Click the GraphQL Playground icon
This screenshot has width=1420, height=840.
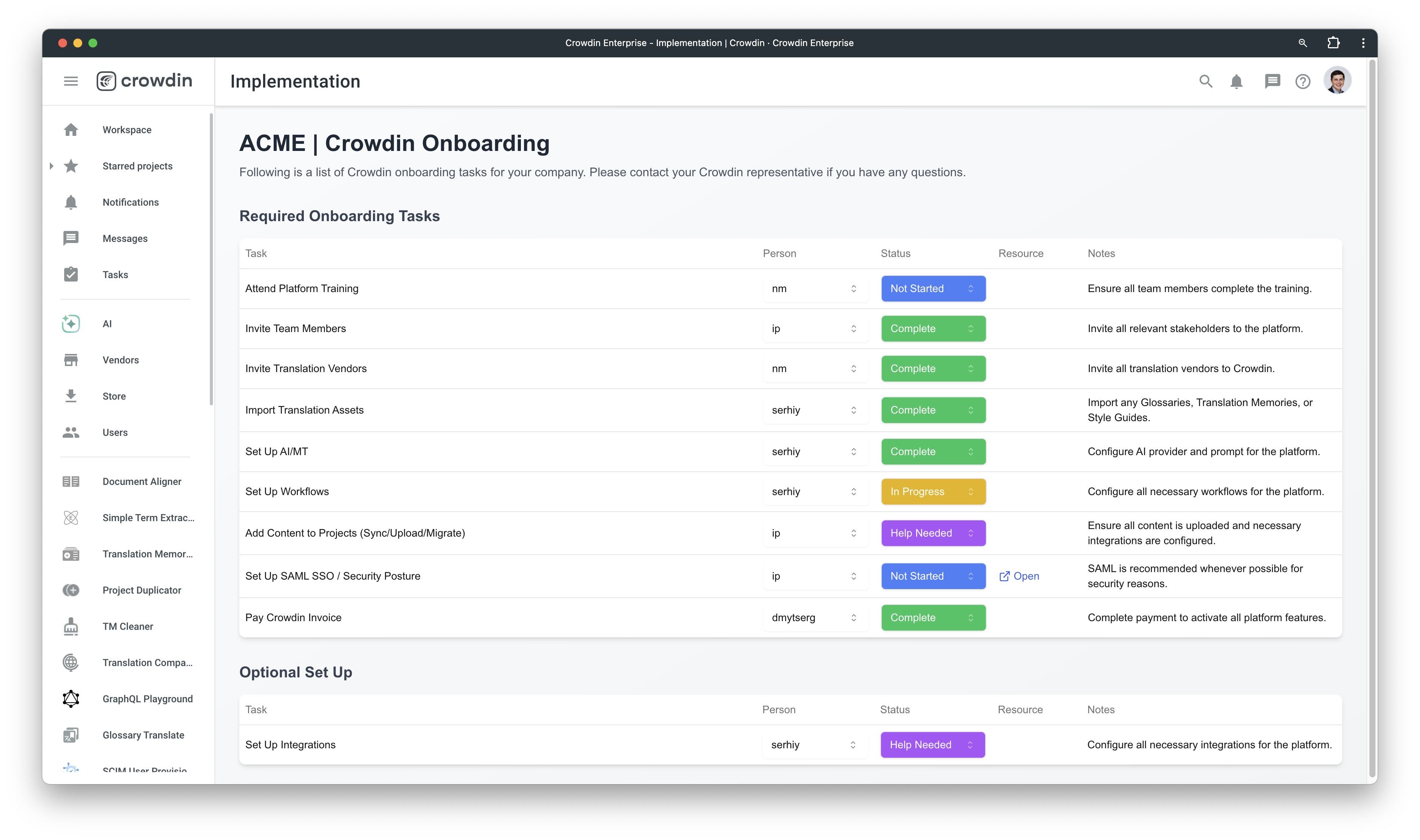point(71,699)
